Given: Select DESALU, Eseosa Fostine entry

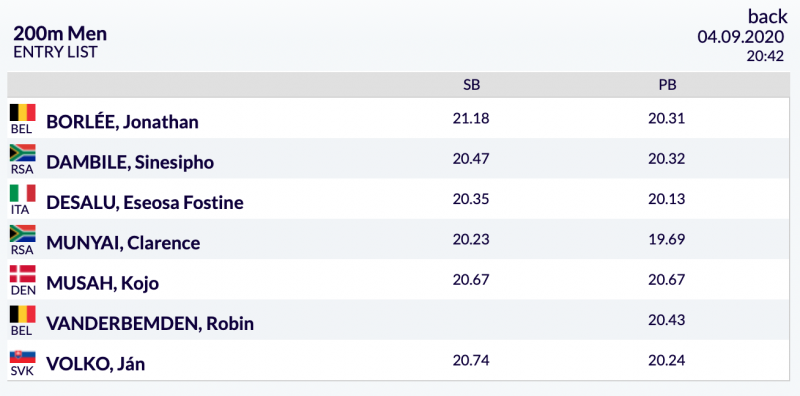Looking at the screenshot, I should pyautogui.click(x=145, y=203).
